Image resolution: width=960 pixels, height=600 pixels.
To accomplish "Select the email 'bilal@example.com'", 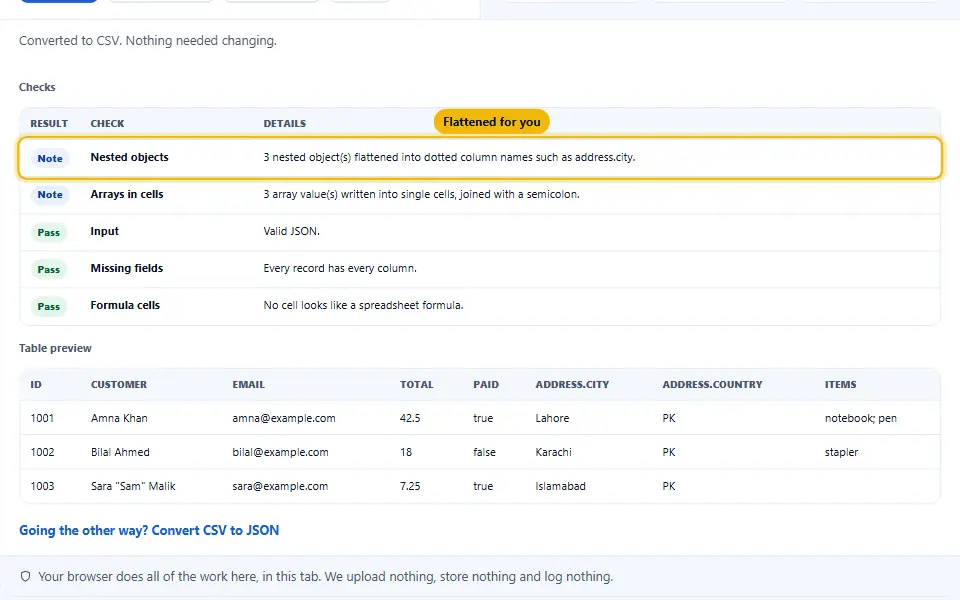I will point(280,452).
